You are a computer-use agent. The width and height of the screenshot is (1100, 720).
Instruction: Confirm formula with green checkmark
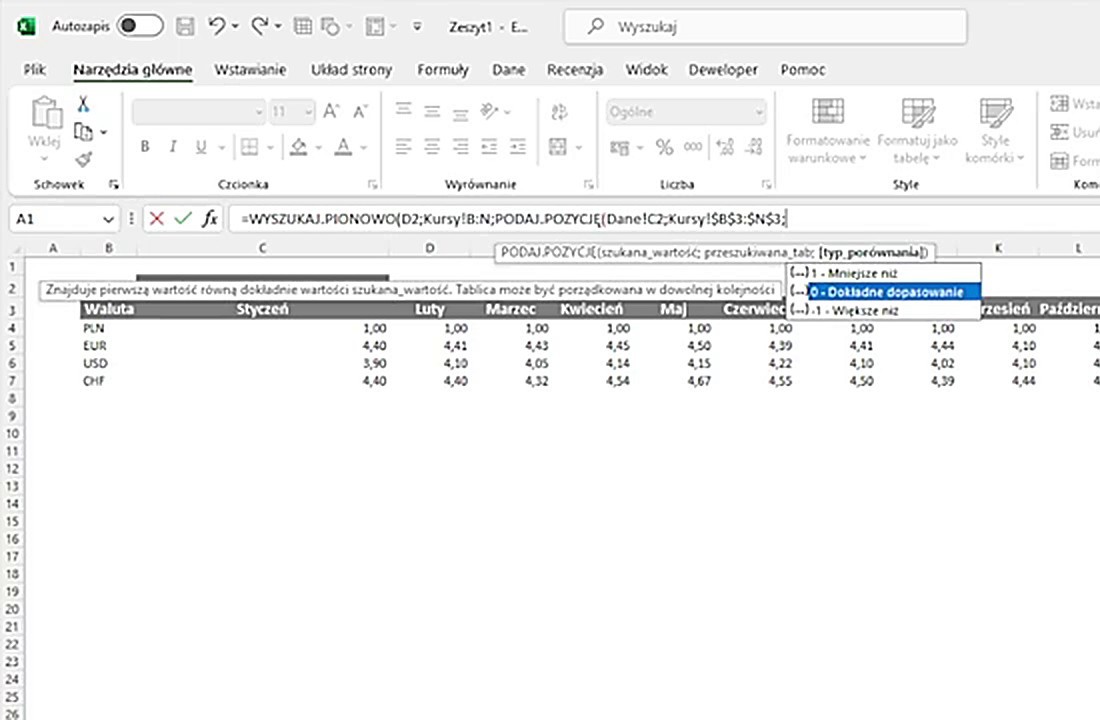(x=182, y=218)
